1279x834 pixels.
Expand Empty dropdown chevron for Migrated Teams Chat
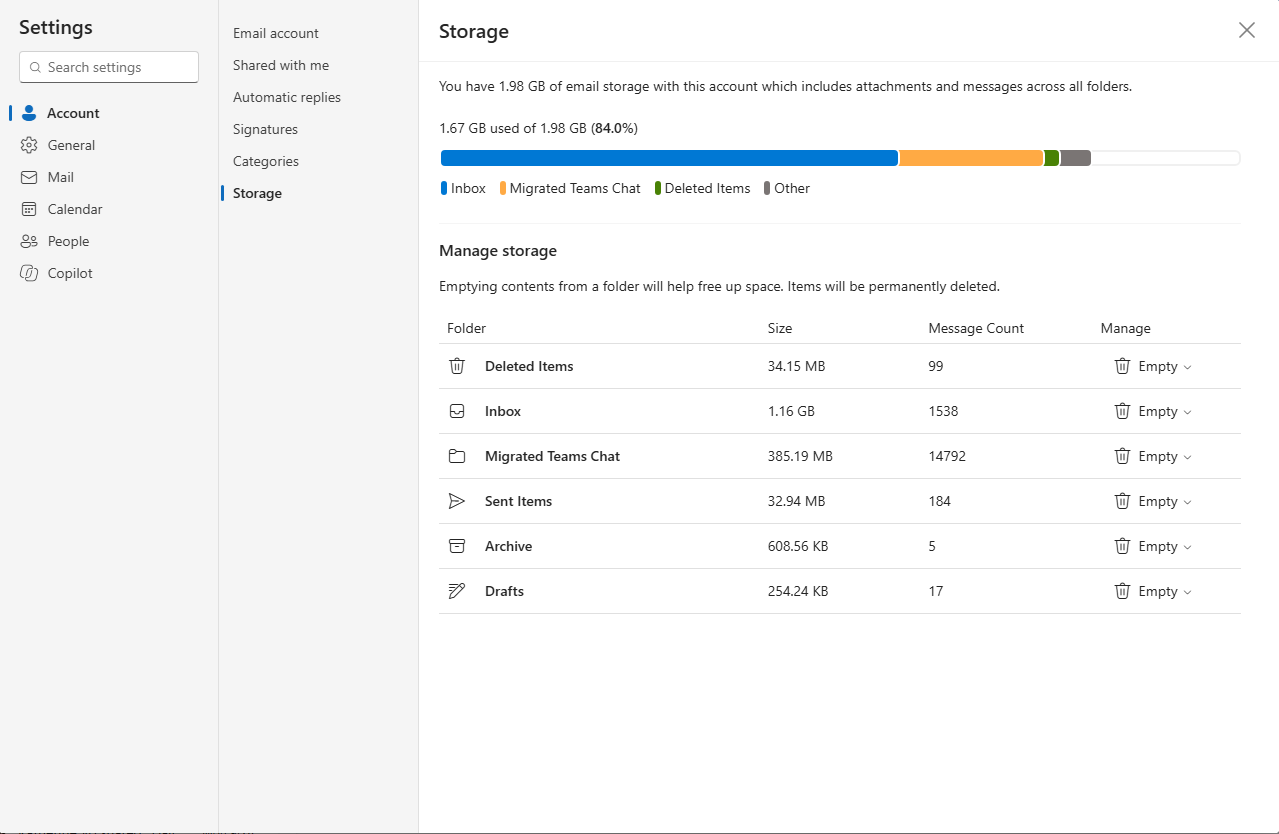pos(1187,457)
